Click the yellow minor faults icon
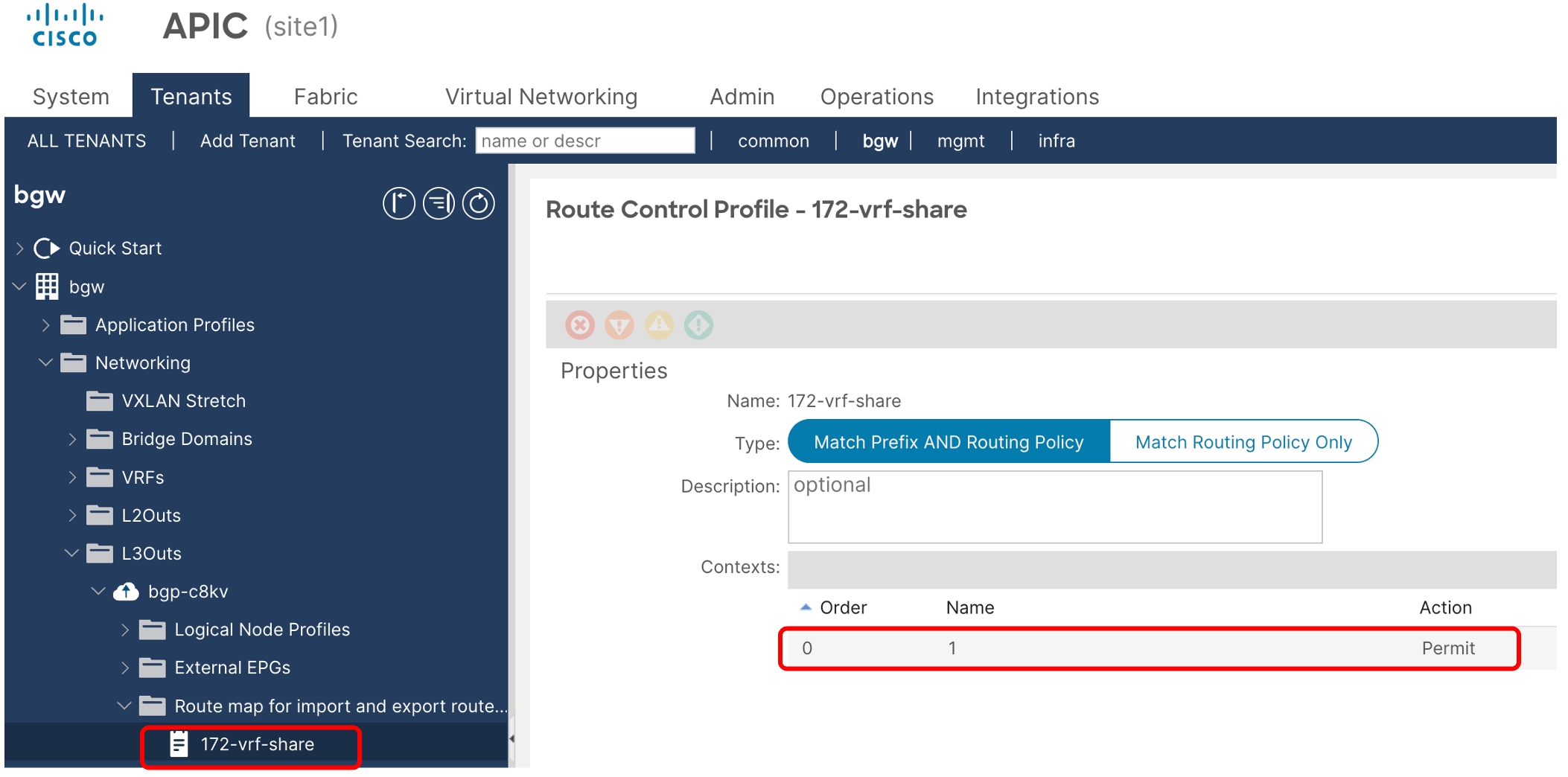This screenshot has width=1568, height=777. pos(659,325)
